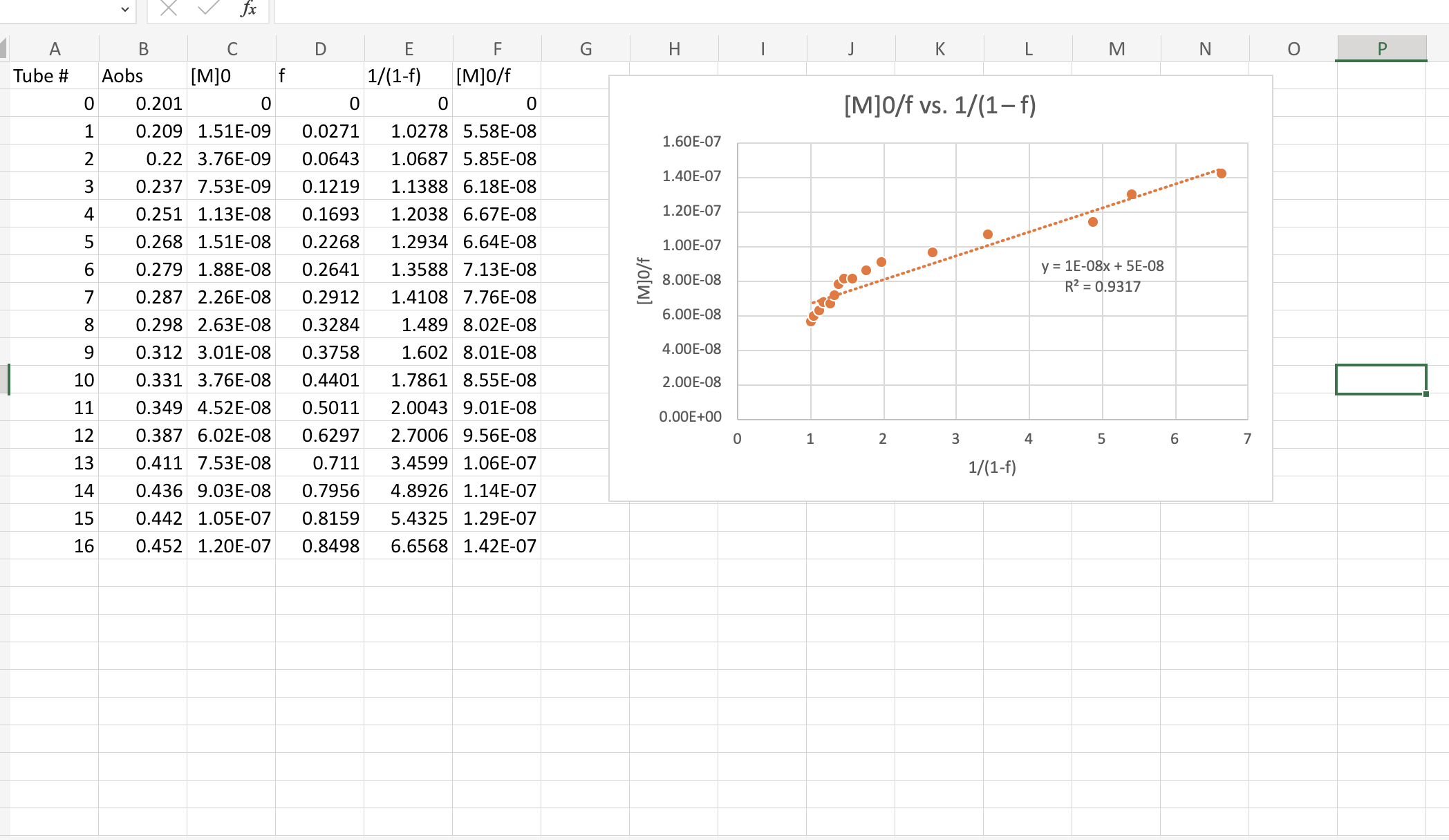Select the horizontal axis title "1/(1-f)"

coord(992,468)
